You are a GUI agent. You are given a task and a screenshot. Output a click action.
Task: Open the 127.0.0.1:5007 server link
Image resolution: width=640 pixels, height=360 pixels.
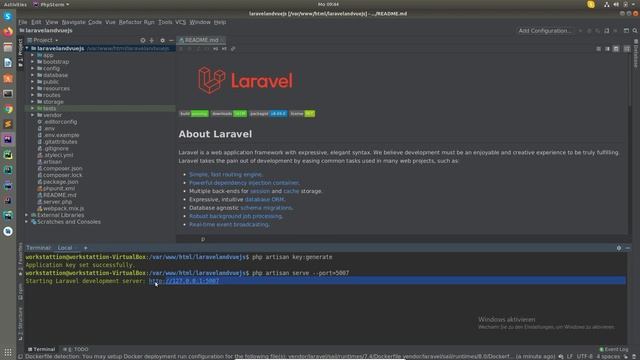click(x=184, y=281)
